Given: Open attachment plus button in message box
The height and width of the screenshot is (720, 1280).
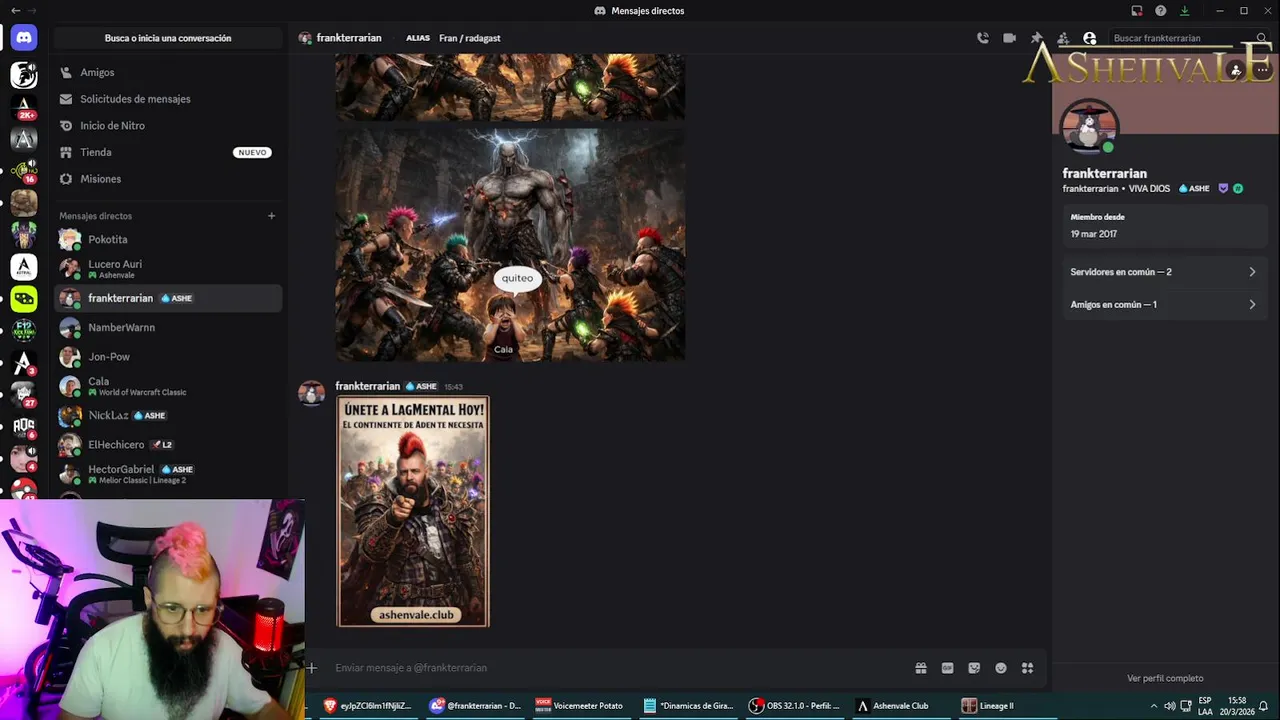Looking at the screenshot, I should 311,668.
